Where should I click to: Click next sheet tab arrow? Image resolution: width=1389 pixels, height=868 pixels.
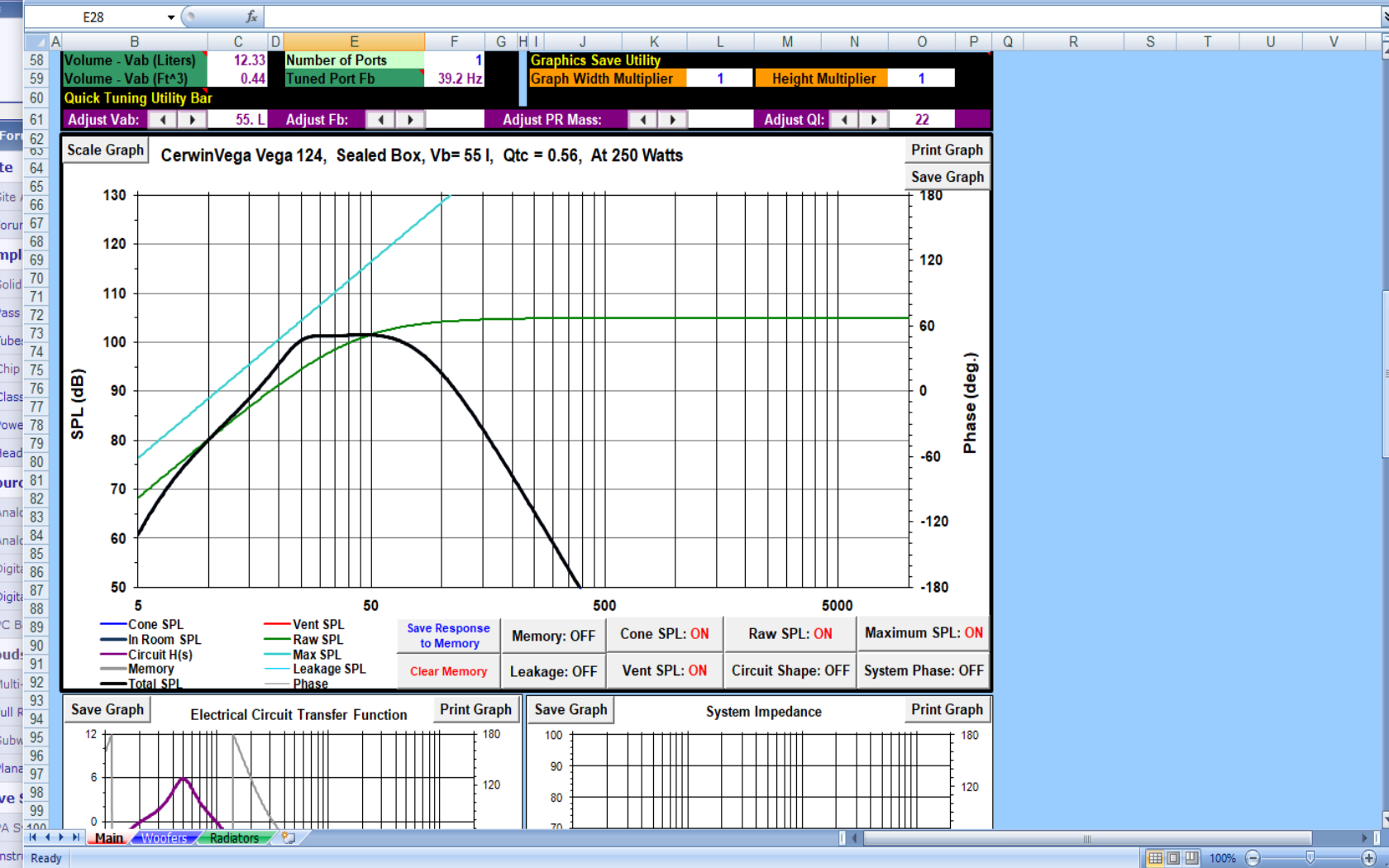pos(61,837)
